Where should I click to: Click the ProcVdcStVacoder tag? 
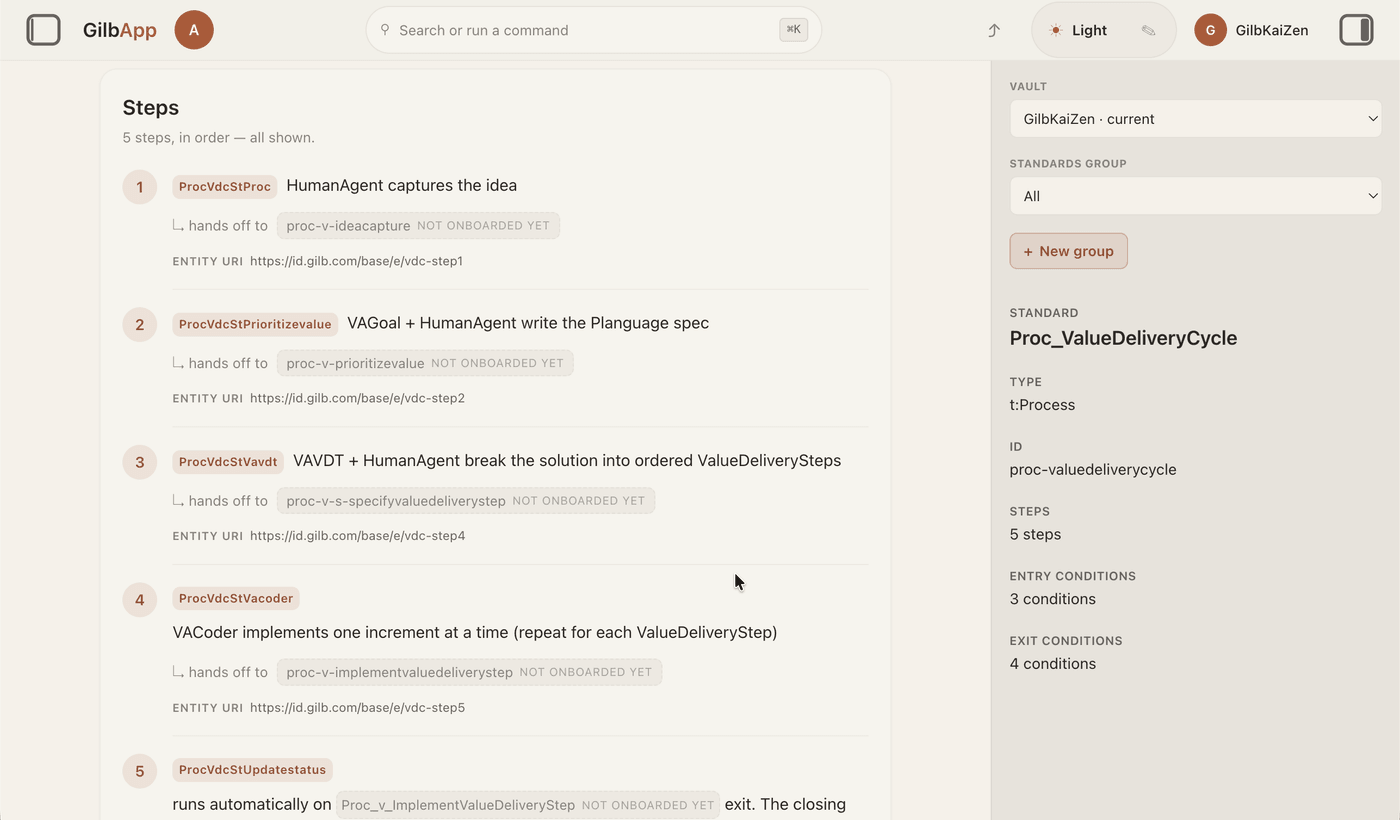click(236, 599)
